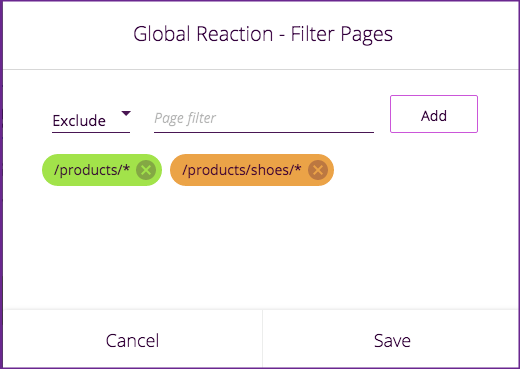520x369 pixels.
Task: Remove the /products/shoes/* filter chip
Action: [318, 170]
